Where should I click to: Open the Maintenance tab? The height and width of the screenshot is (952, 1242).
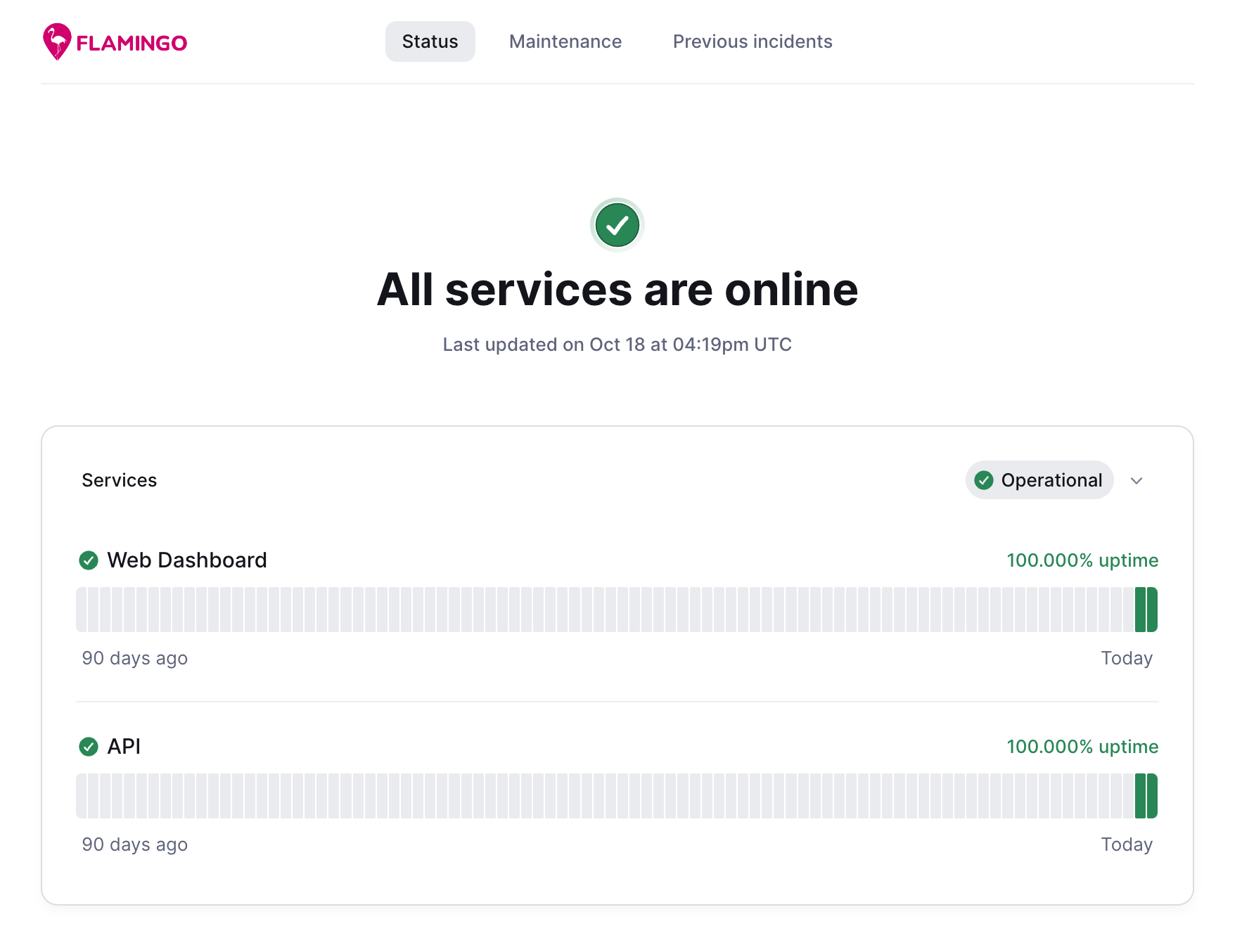click(565, 41)
